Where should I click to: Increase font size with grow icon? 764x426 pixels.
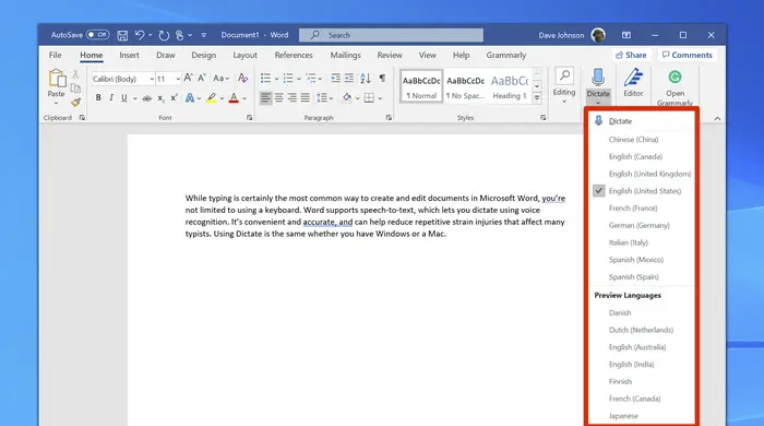click(188, 78)
